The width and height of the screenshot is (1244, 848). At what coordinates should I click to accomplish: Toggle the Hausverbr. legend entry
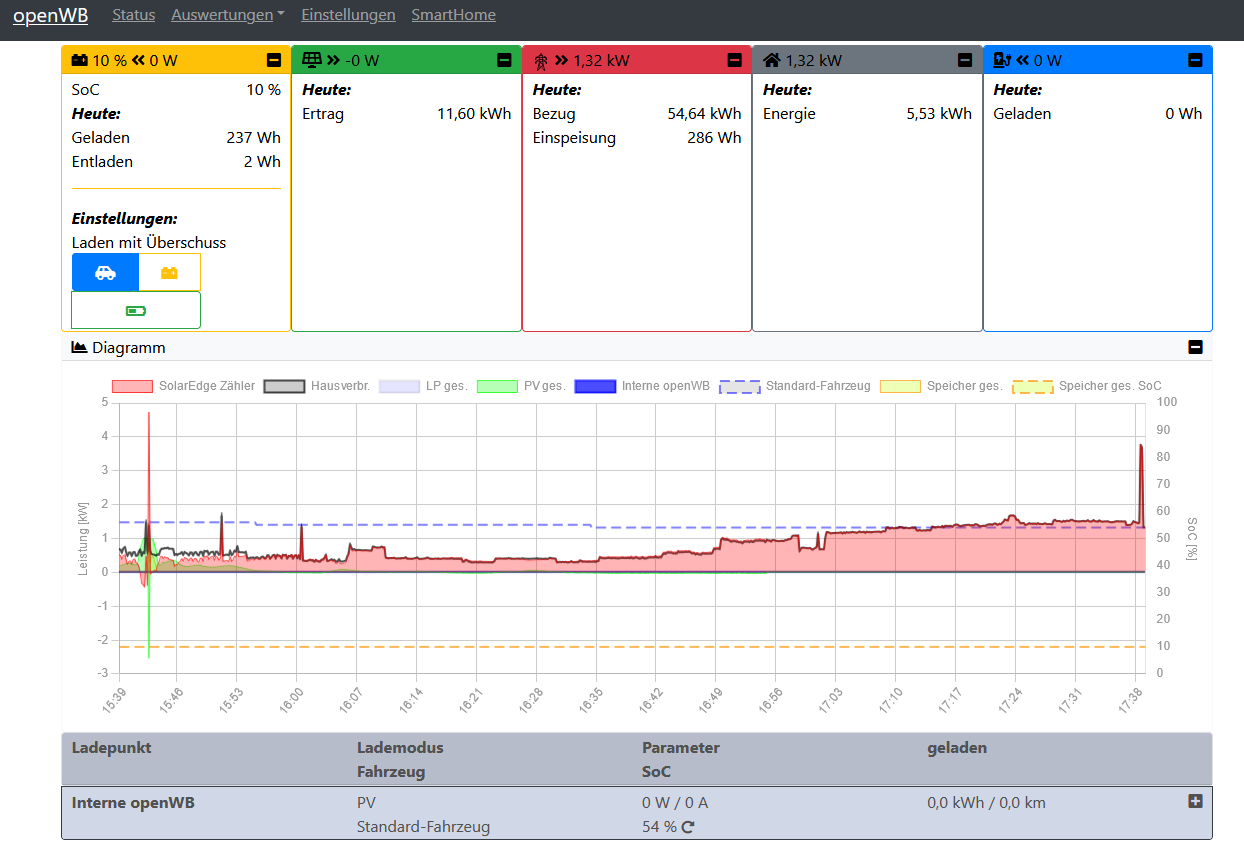tap(317, 386)
